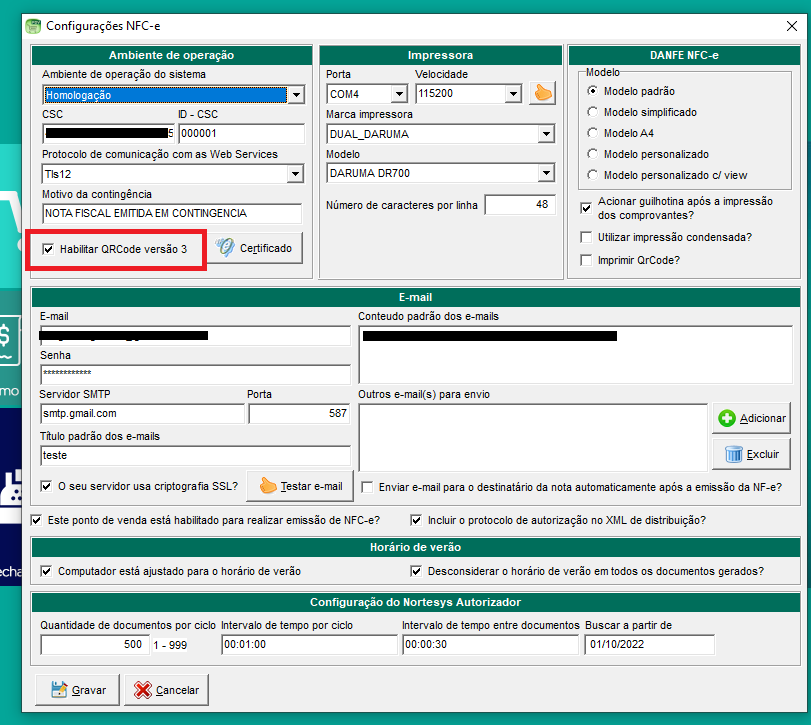Click the Excluir trash button
The width and height of the screenshot is (811, 725).
point(751,454)
